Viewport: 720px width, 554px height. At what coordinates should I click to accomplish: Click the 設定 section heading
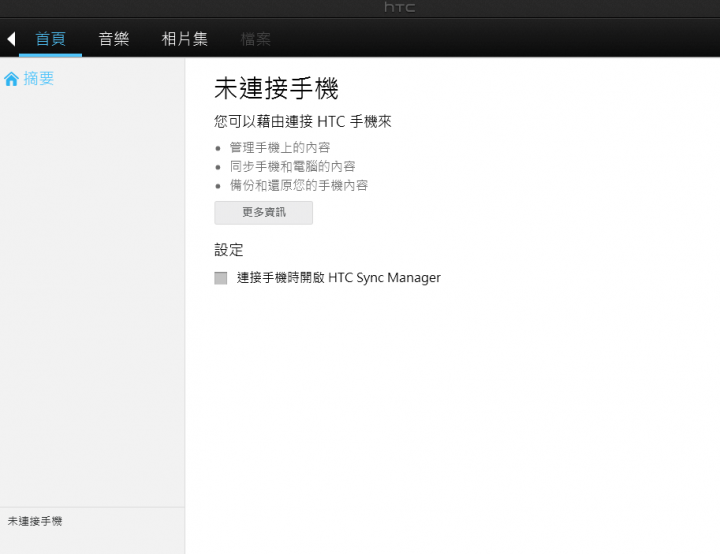(x=229, y=250)
